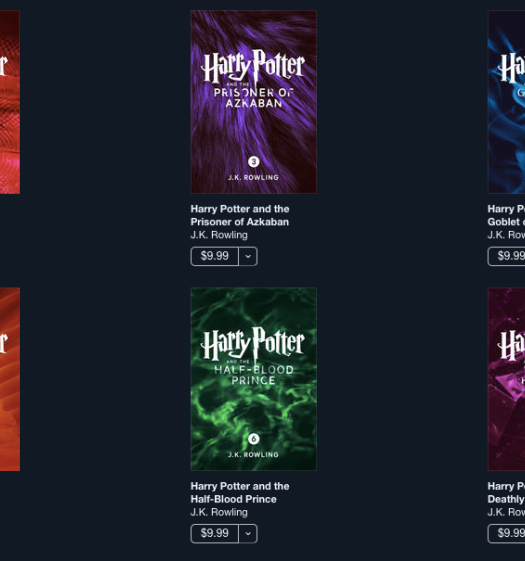Click the Deathly Hallows title text
The height and width of the screenshot is (561, 525).
pyautogui.click(x=506, y=493)
